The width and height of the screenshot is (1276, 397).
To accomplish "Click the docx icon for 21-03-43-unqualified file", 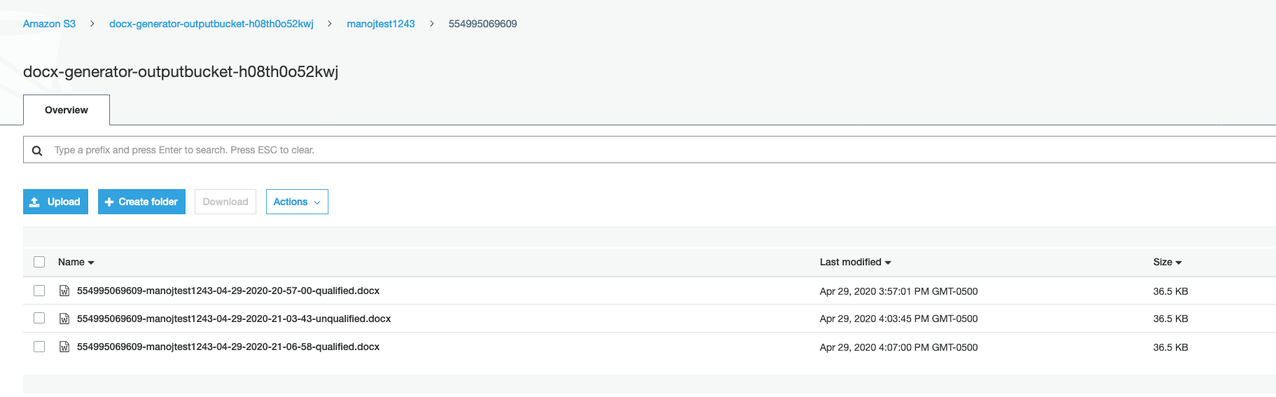I will point(64,319).
